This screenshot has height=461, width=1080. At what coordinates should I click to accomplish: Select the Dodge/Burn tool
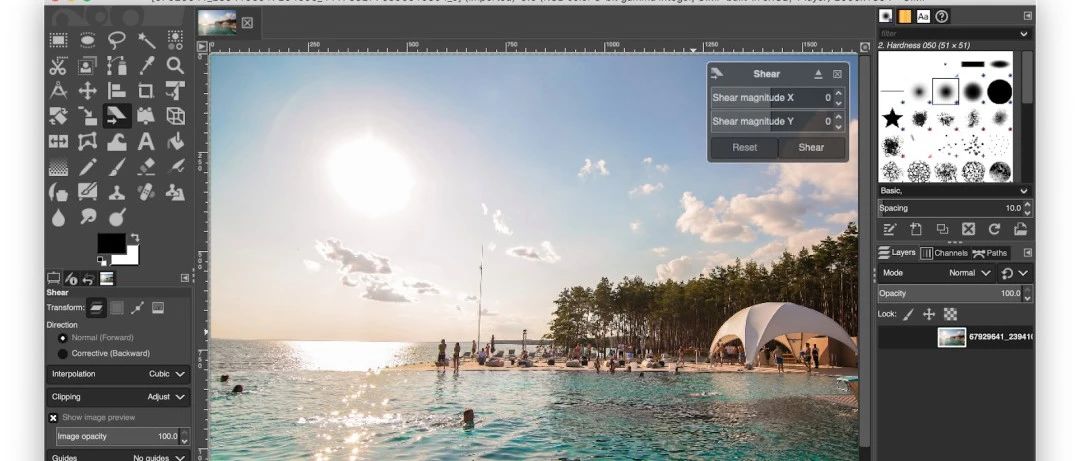tap(117, 217)
